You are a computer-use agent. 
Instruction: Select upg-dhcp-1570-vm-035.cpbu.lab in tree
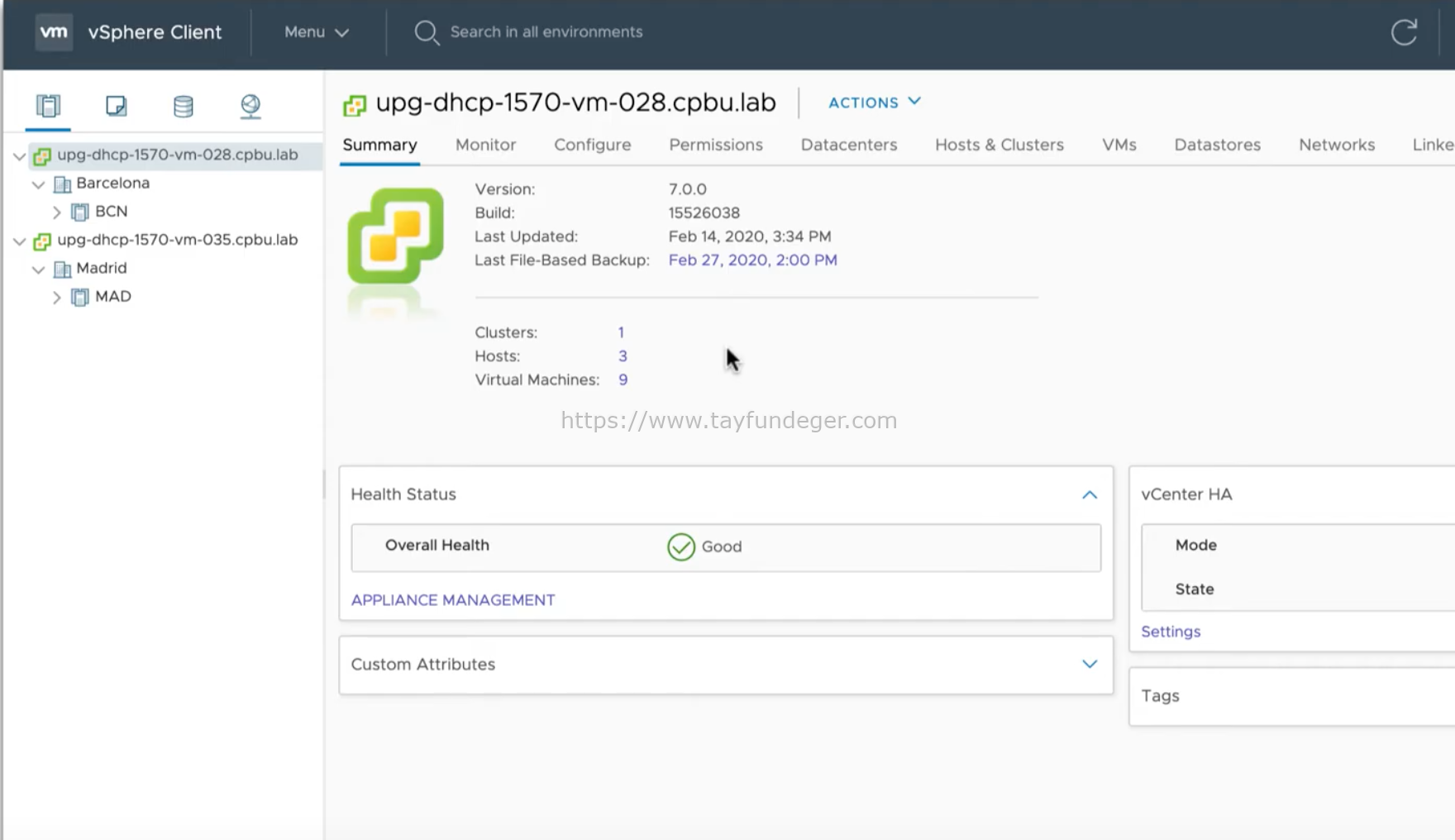point(177,240)
